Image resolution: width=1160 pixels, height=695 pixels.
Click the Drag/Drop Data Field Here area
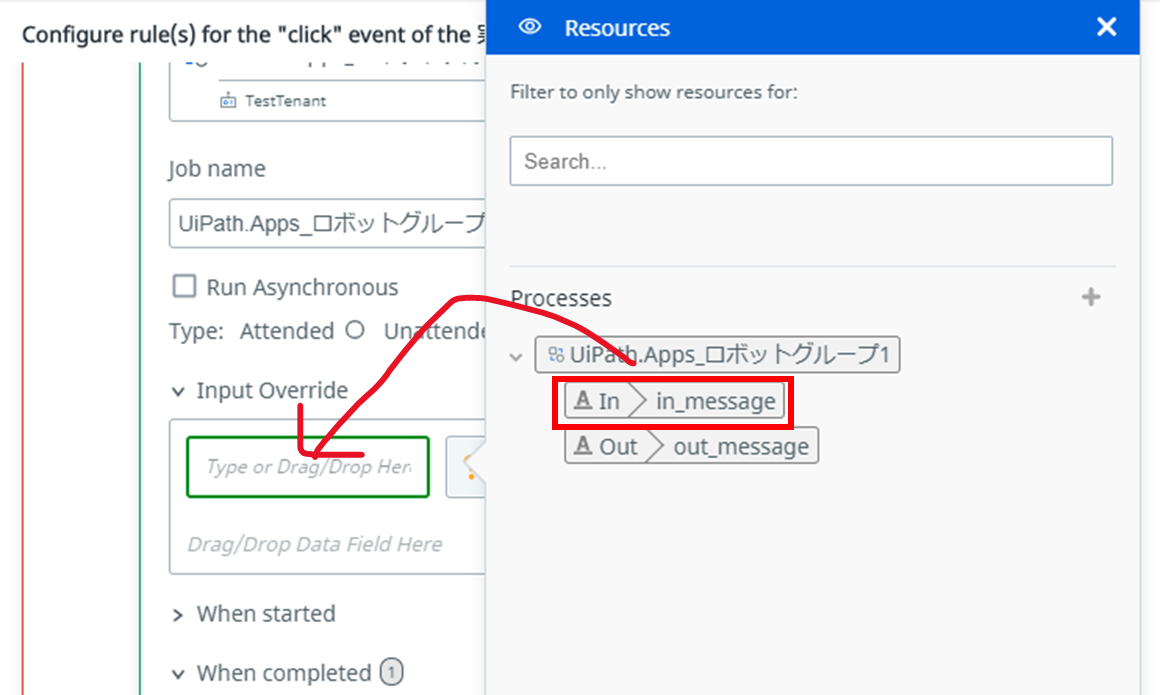click(314, 544)
